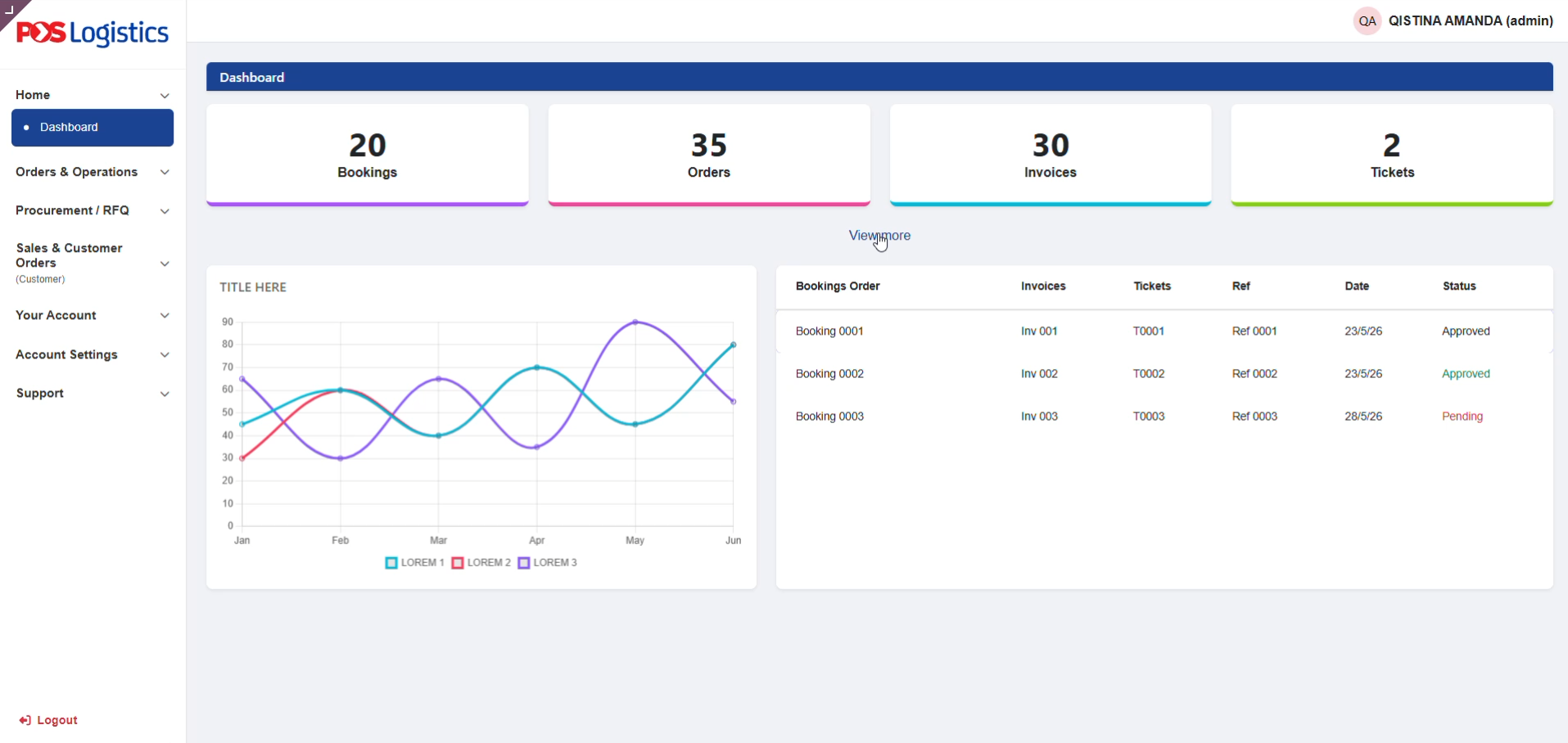This screenshot has width=1568, height=743.
Task: Click the POS Logistics logo
Action: tap(93, 33)
